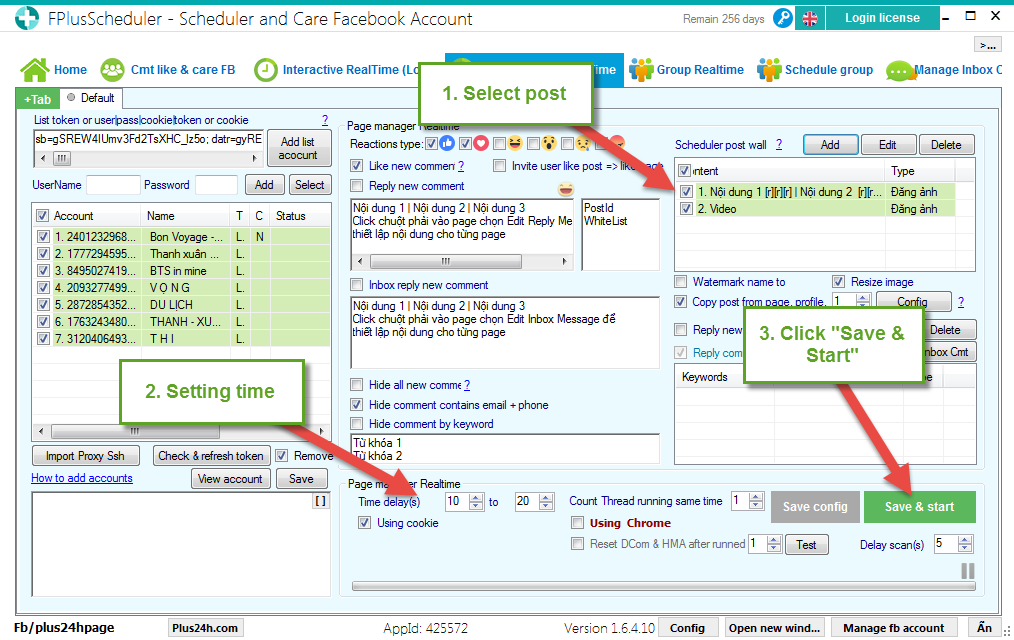1014x640 pixels.
Task: Click the green Home house icon
Action: coord(35,70)
